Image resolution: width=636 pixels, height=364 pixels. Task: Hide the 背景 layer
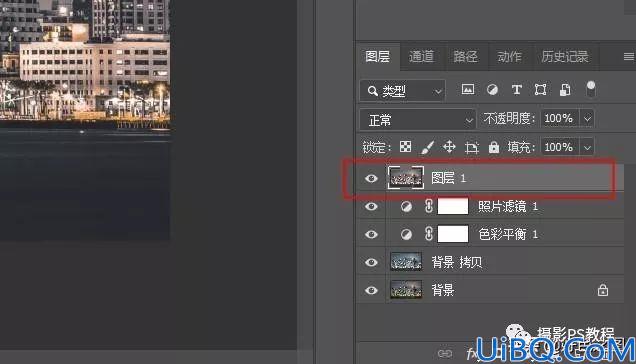371,291
